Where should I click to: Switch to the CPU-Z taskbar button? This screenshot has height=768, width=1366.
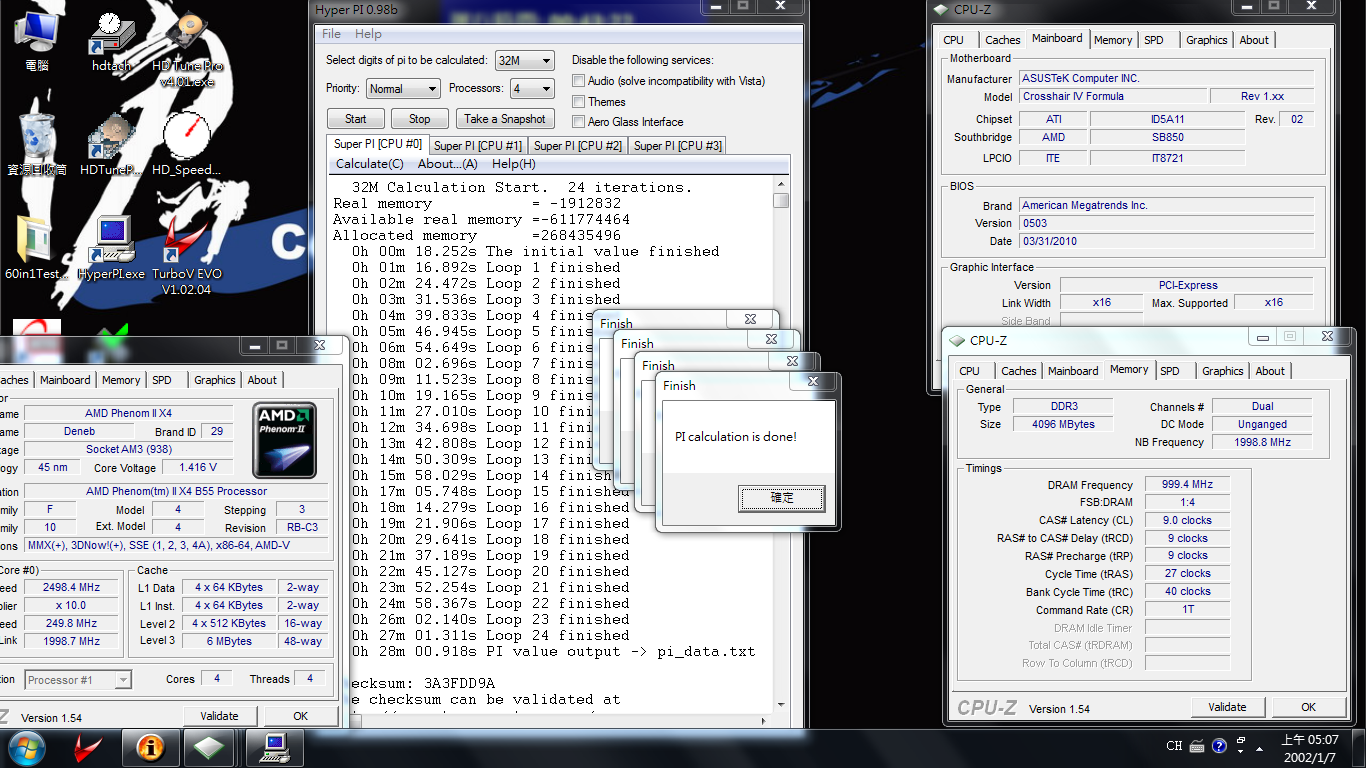pyautogui.click(x=210, y=747)
